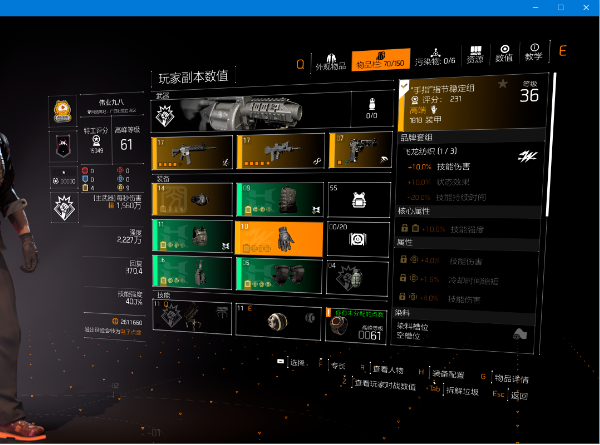Click the dye slot swatch icon

(x=520, y=334)
